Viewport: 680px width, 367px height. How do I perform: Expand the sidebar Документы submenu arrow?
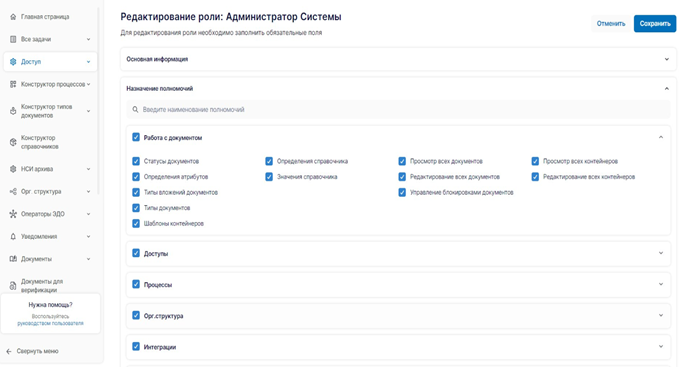coord(88,259)
